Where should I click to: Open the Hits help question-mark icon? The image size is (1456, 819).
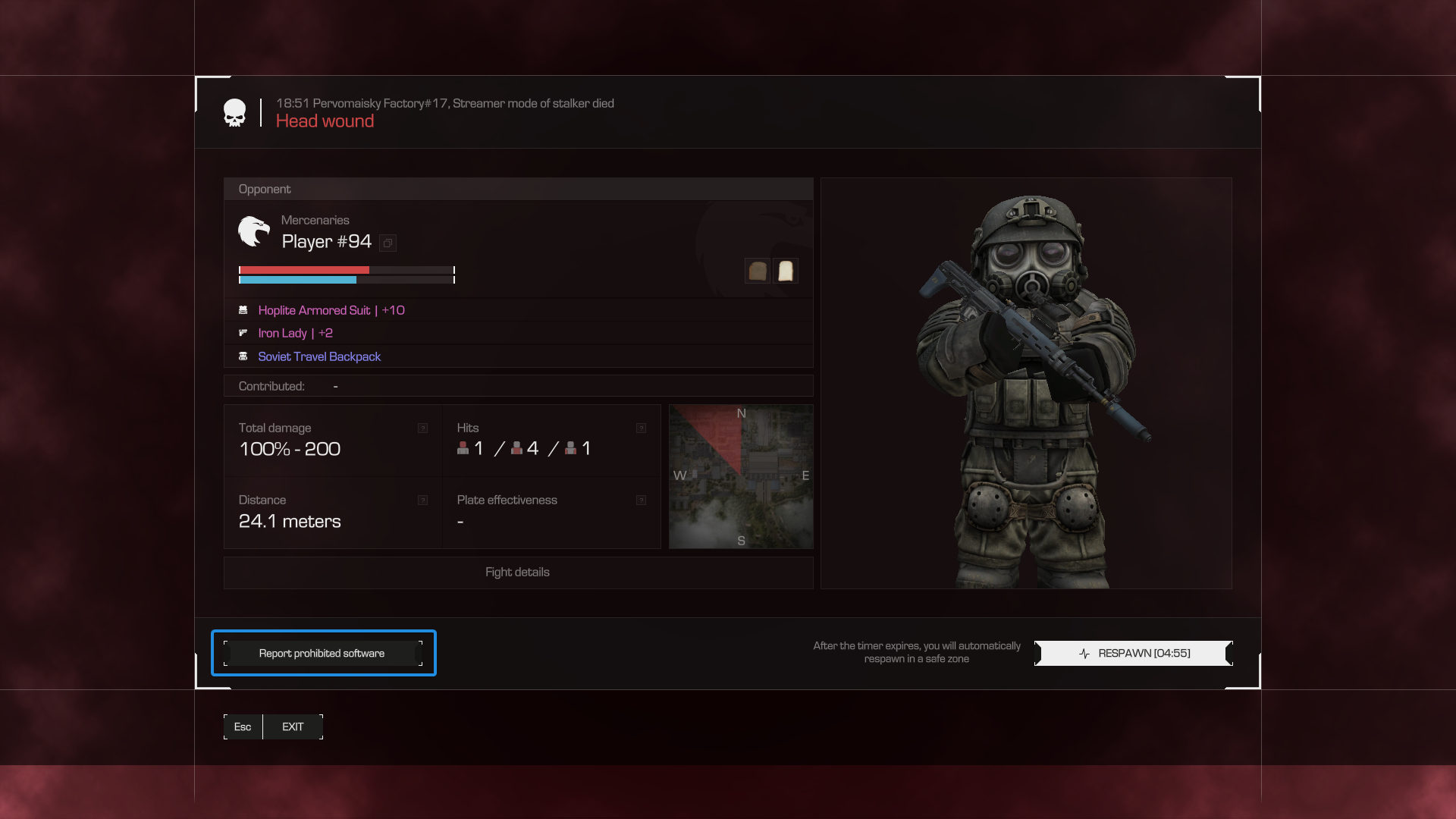pos(641,428)
